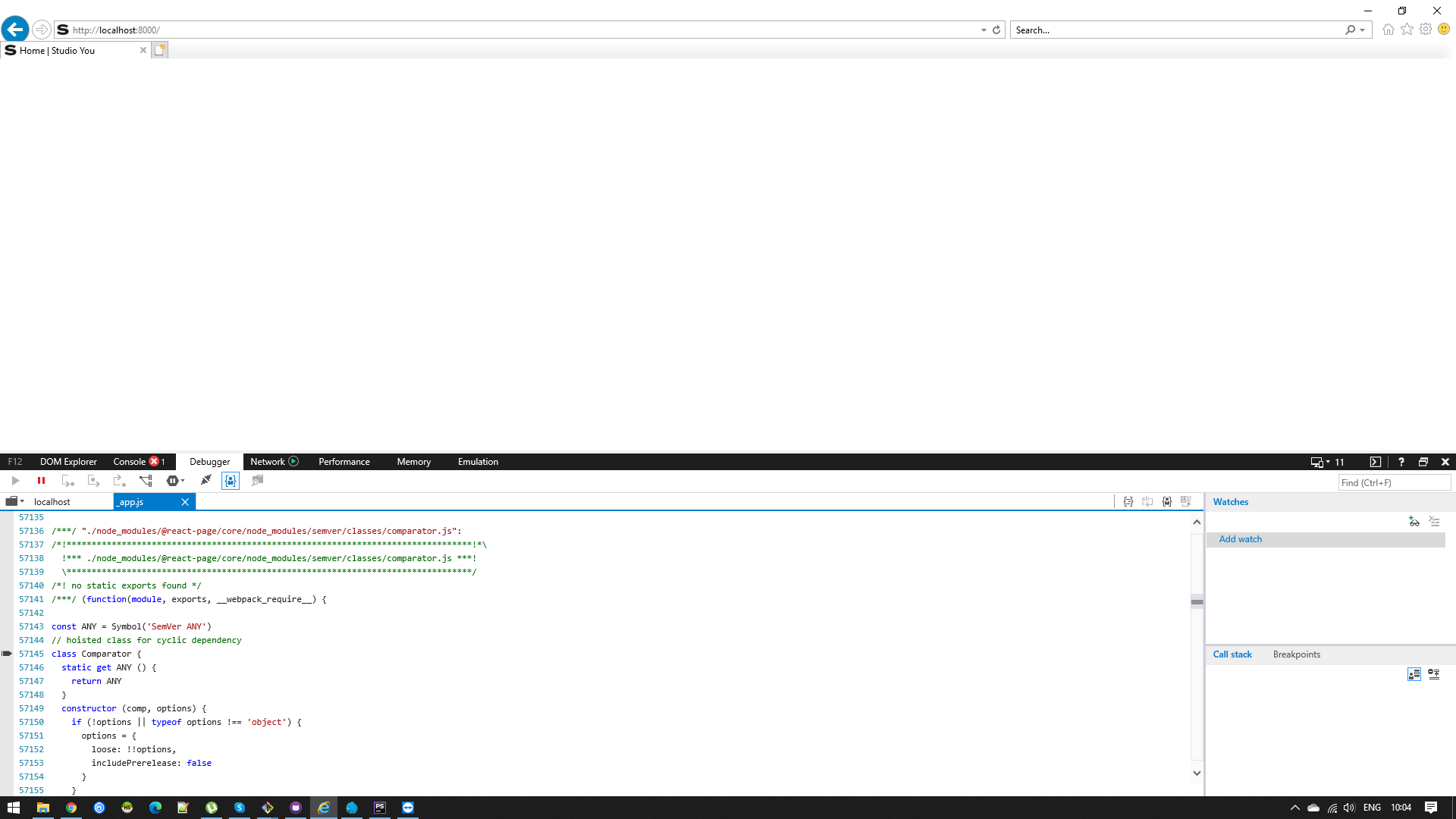Click the Help button in F12 tools
Image resolution: width=1456 pixels, height=819 pixels.
point(1401,462)
